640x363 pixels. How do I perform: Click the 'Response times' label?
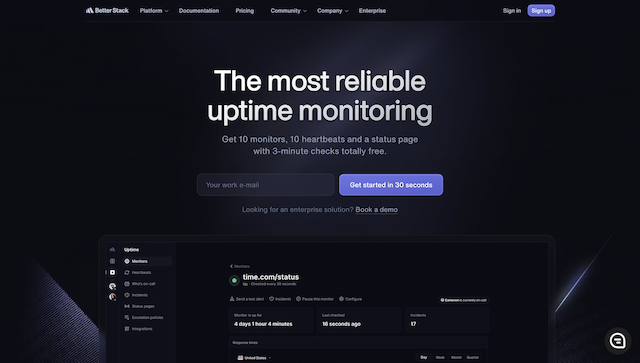245,343
